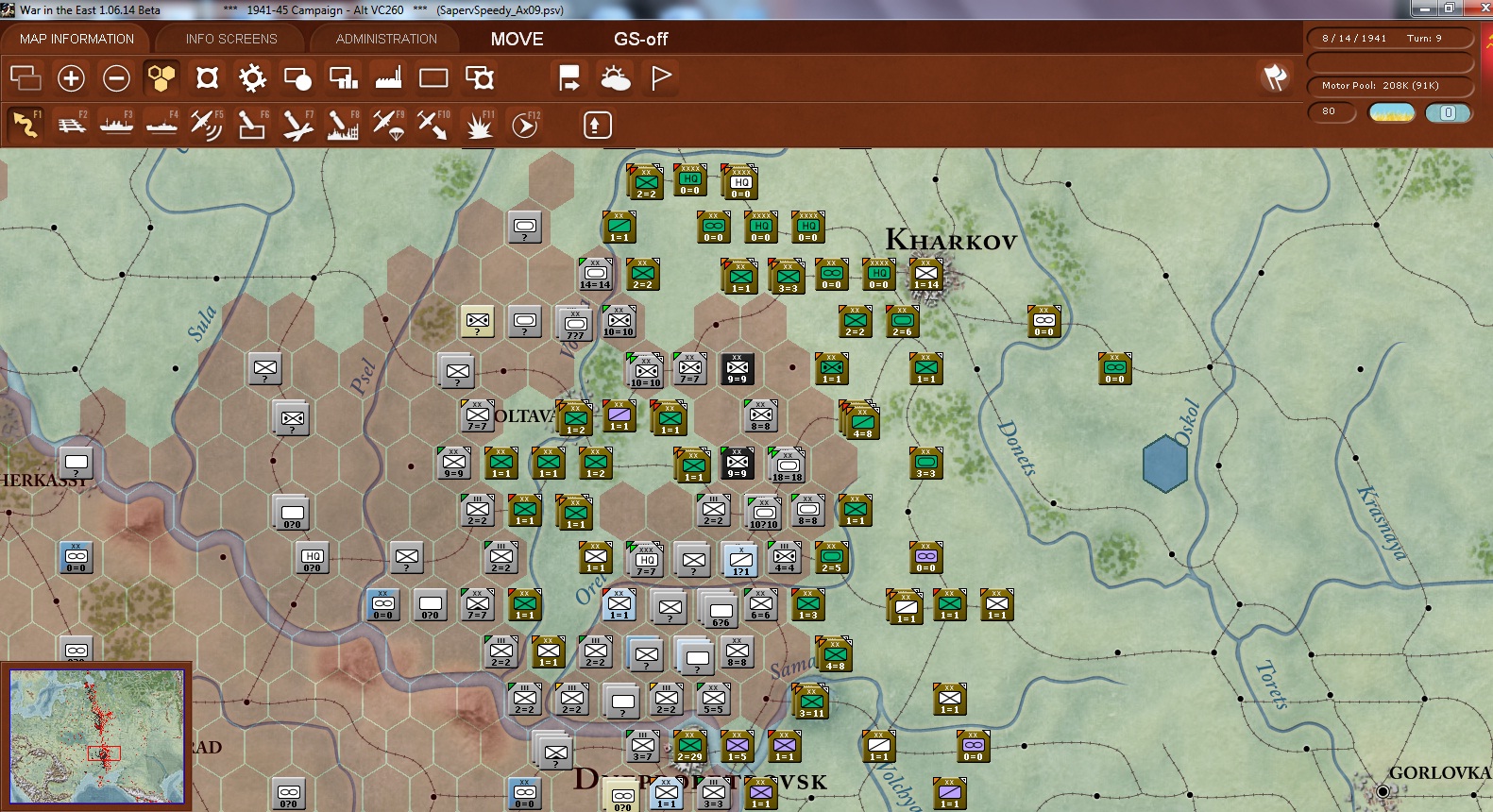Click the crossed white flags icon
Screen dimensions: 1493x812
pos(1276,77)
